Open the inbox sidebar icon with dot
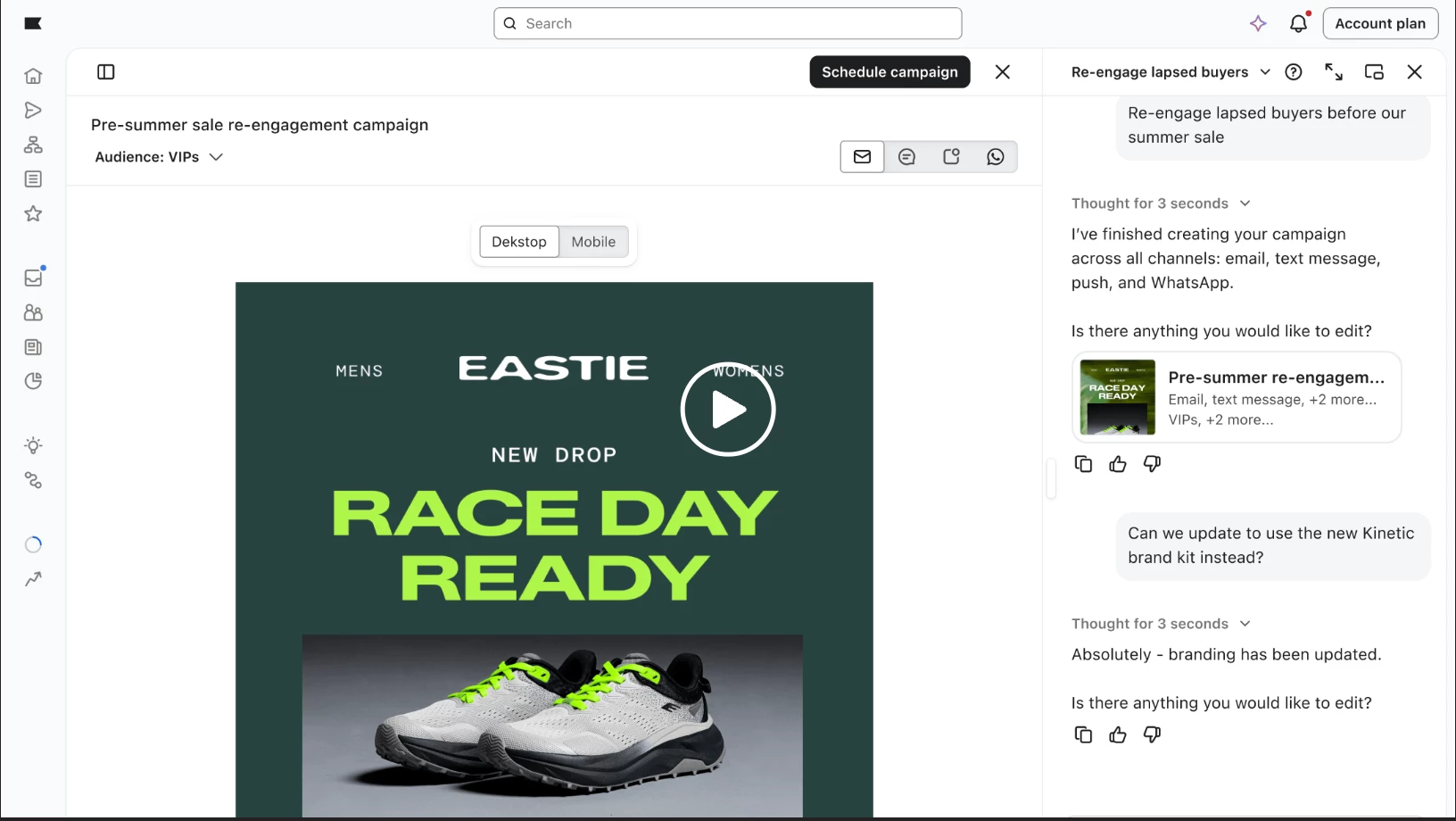Viewport: 1456px width, 821px height. (x=33, y=278)
